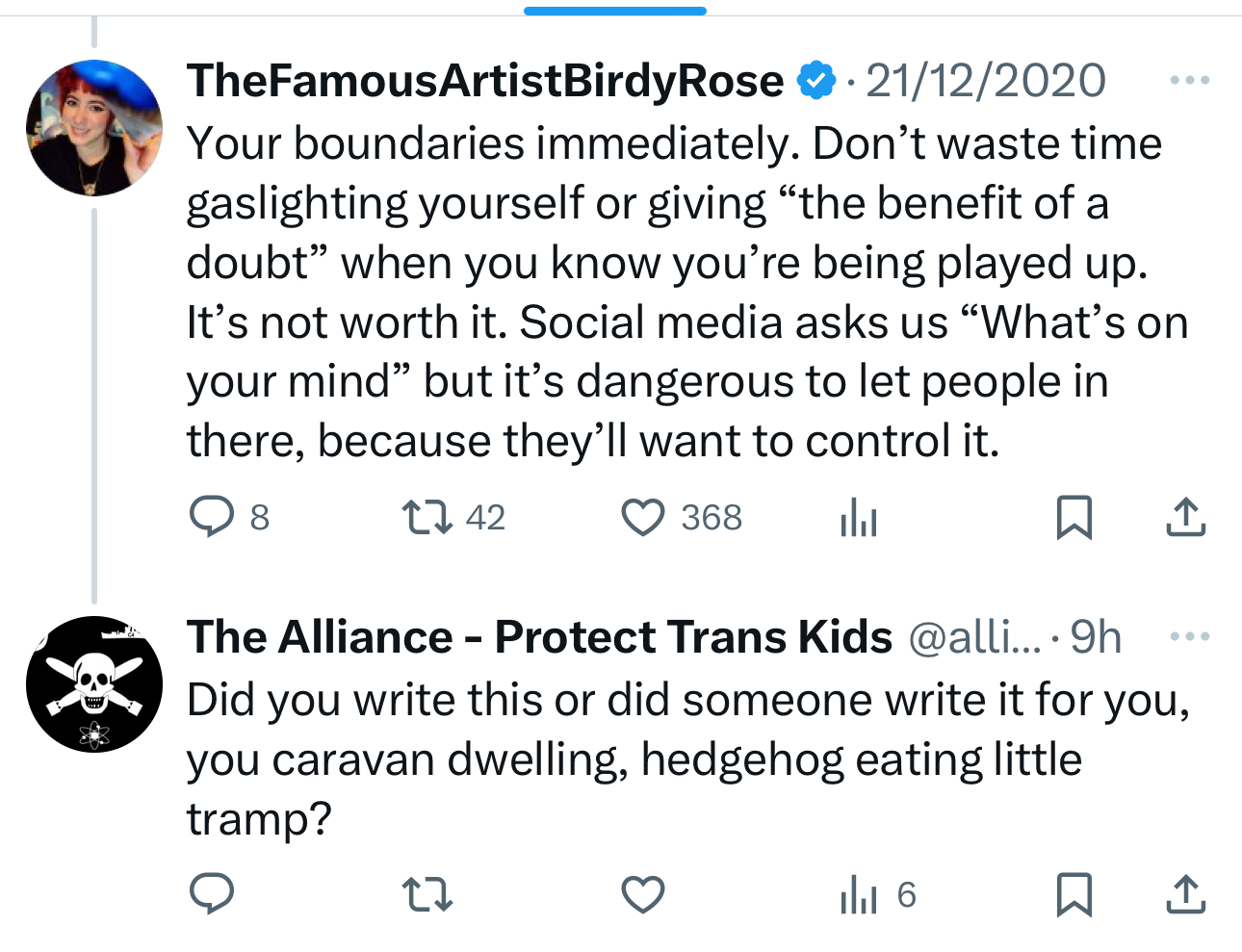Open more options on The Alliance's tweet
This screenshot has height=952, width=1242.
coord(1189,636)
